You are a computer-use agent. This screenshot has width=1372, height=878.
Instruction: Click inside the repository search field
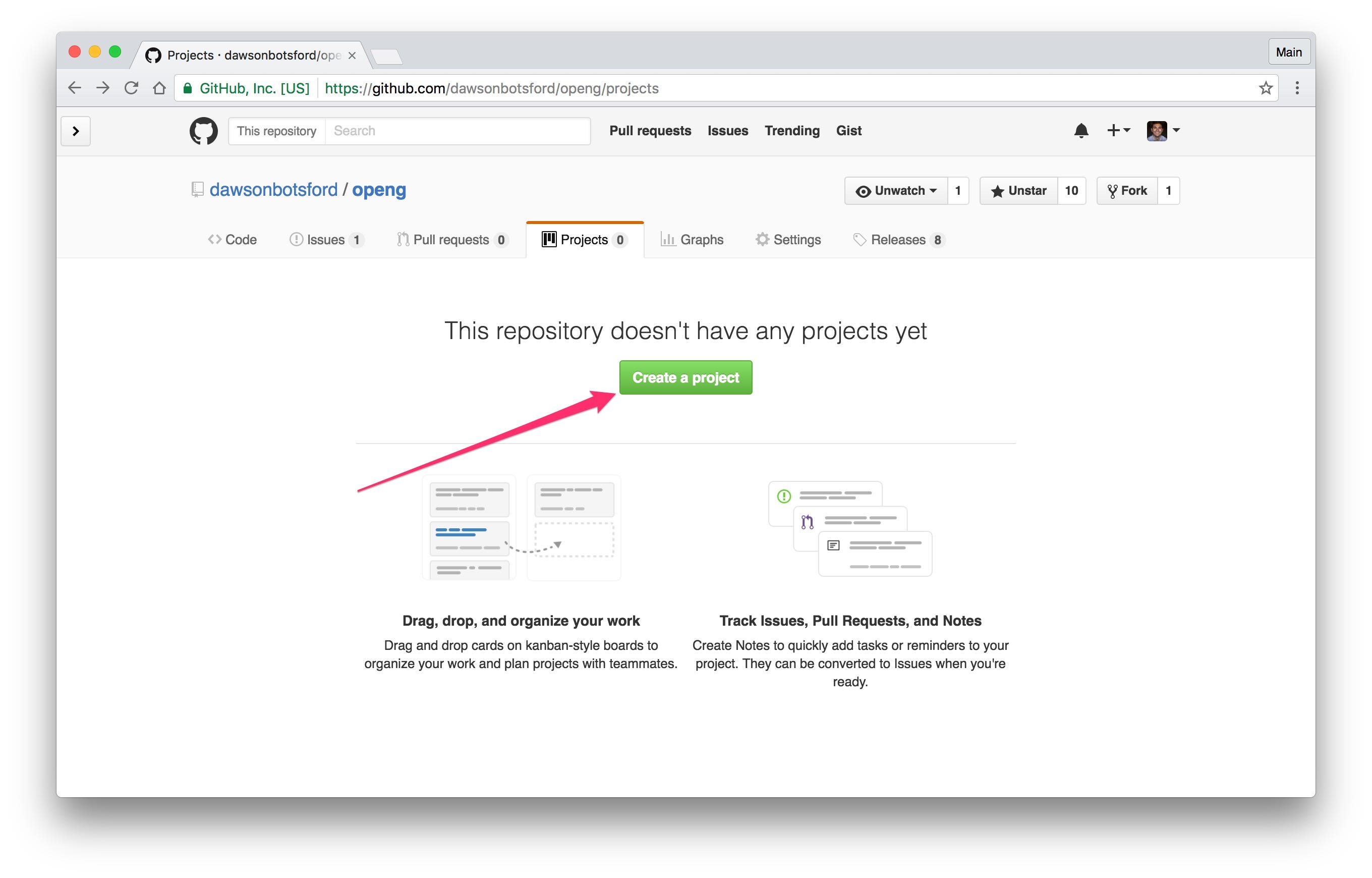[x=456, y=131]
